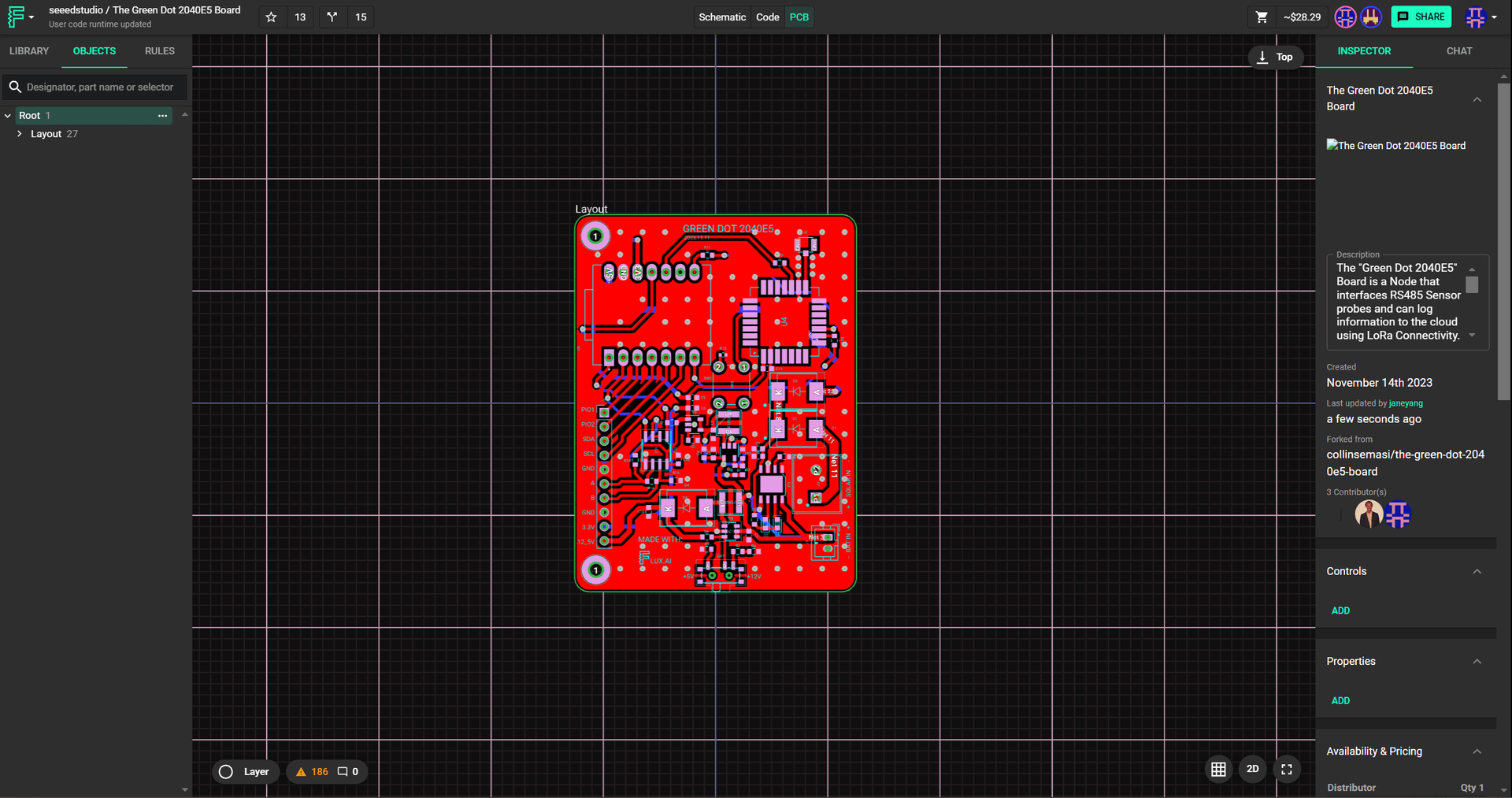Open the shopping cart
This screenshot has height=798, width=1512.
[x=1261, y=17]
